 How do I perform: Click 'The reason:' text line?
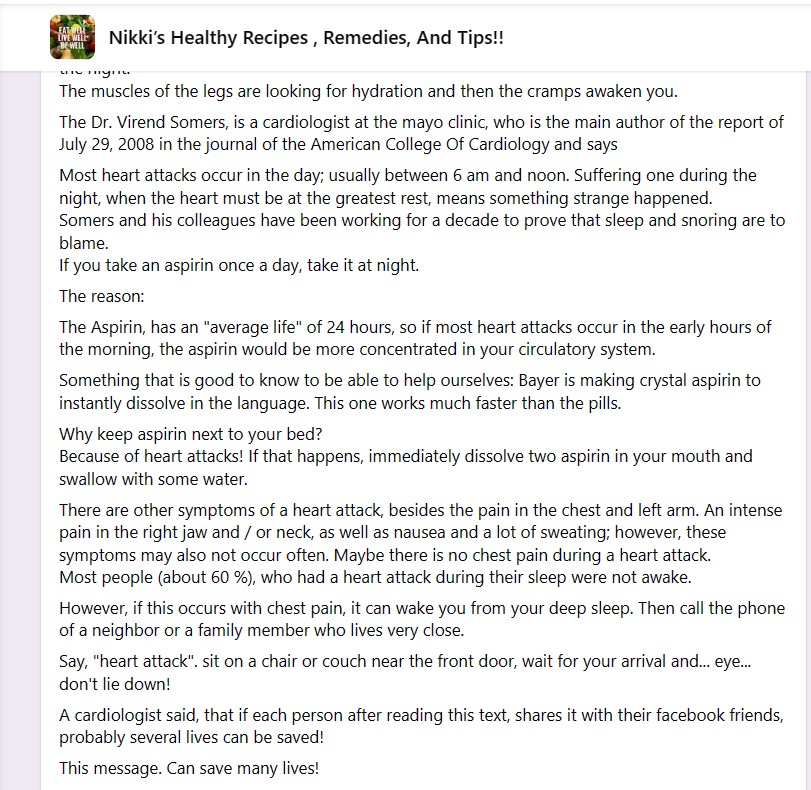102,296
